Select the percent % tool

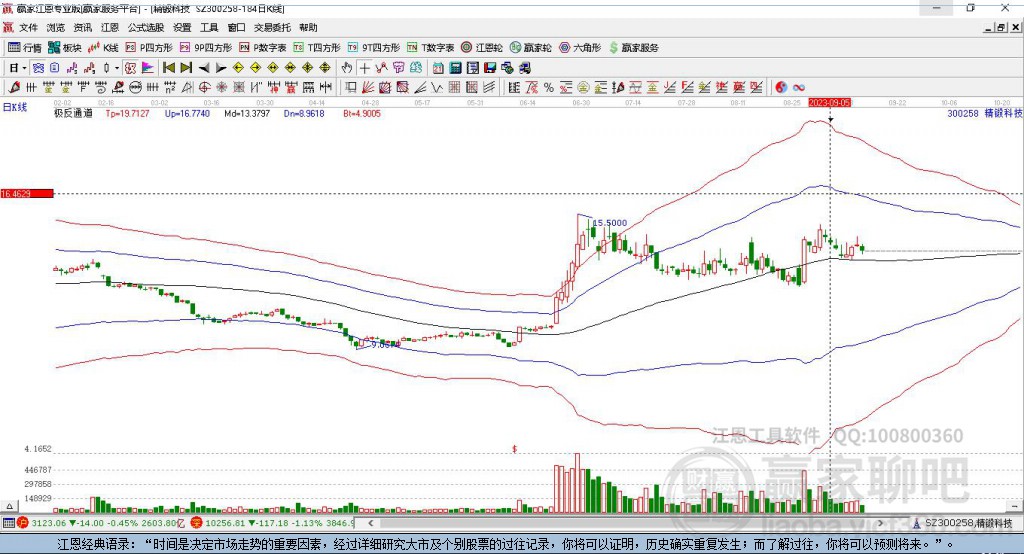pos(549,87)
